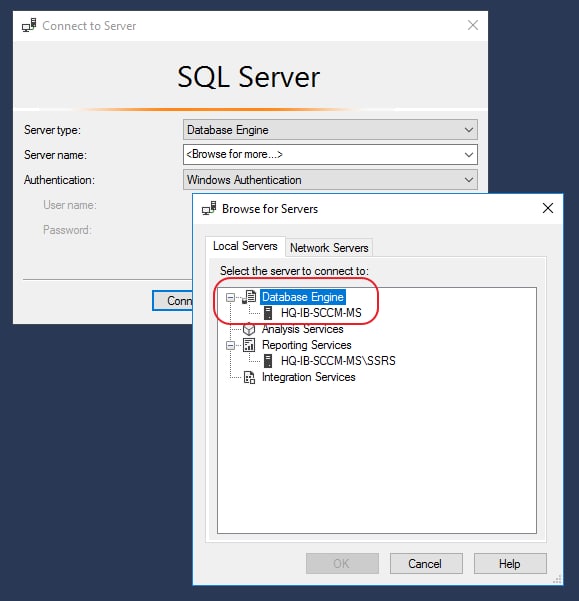Image resolution: width=579 pixels, height=601 pixels.
Task: Click the OK button in Browse for Servers
Action: [x=342, y=563]
